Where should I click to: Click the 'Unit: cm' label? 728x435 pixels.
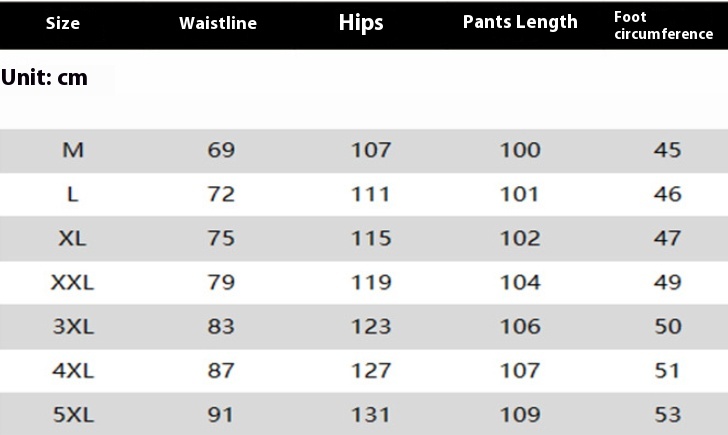(x=45, y=78)
